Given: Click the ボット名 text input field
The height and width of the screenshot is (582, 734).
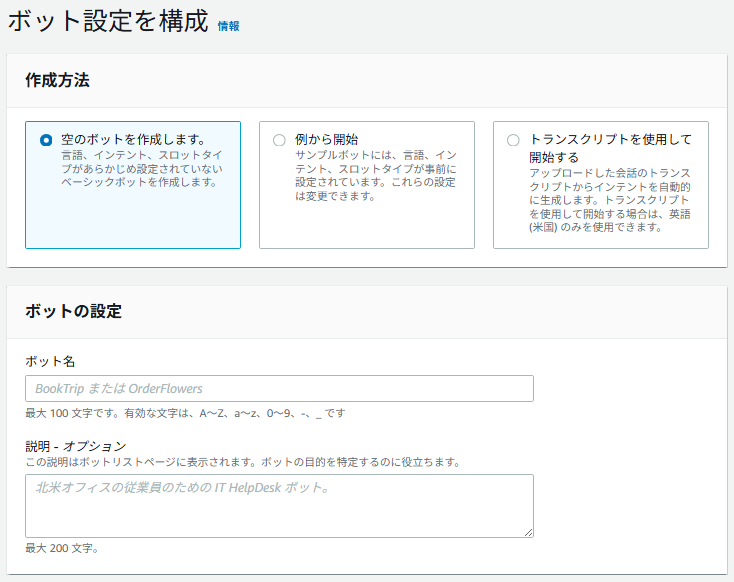Looking at the screenshot, I should point(279,388).
